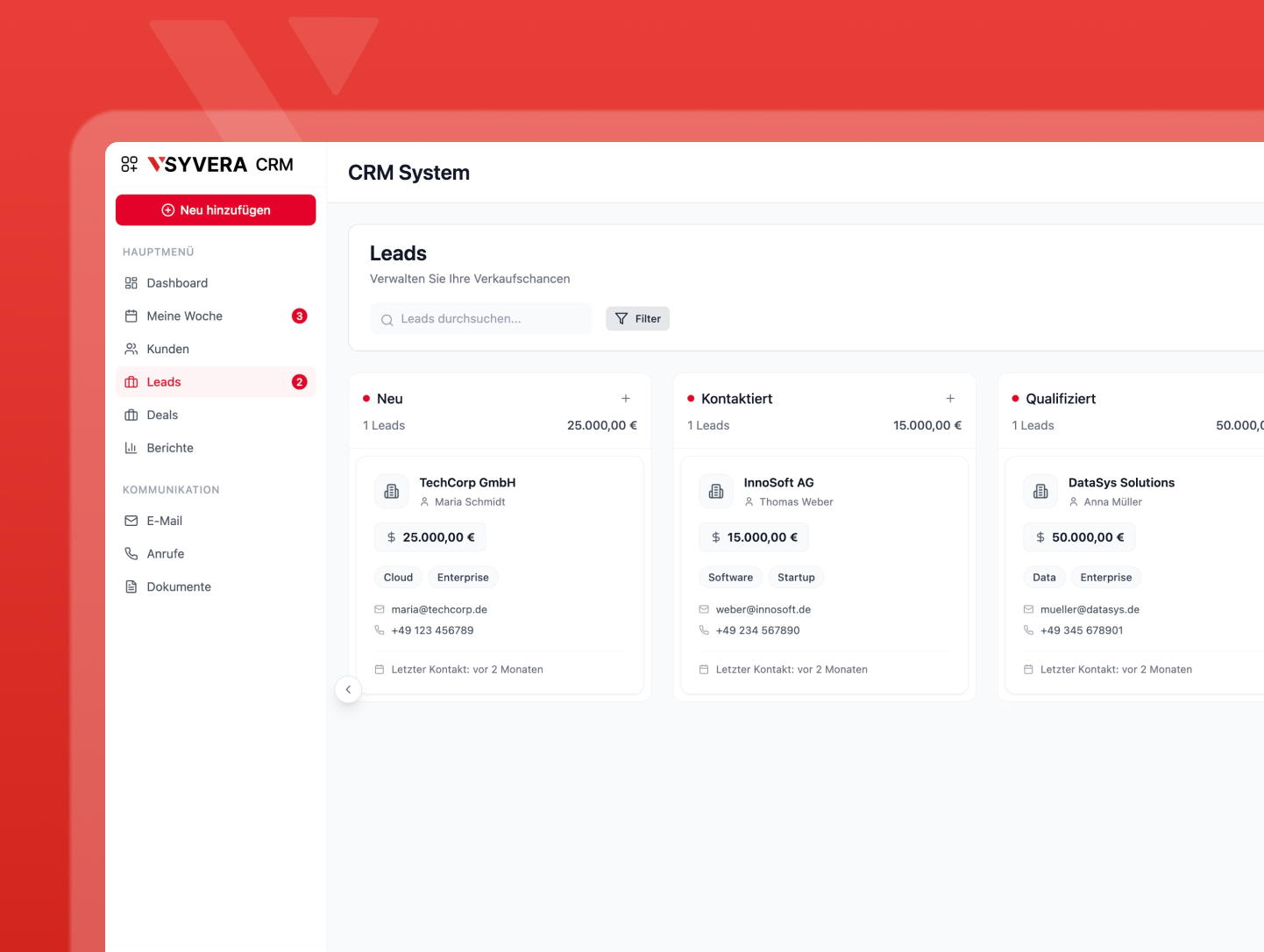This screenshot has width=1264, height=952.
Task: Open the Filter options
Action: coord(637,318)
